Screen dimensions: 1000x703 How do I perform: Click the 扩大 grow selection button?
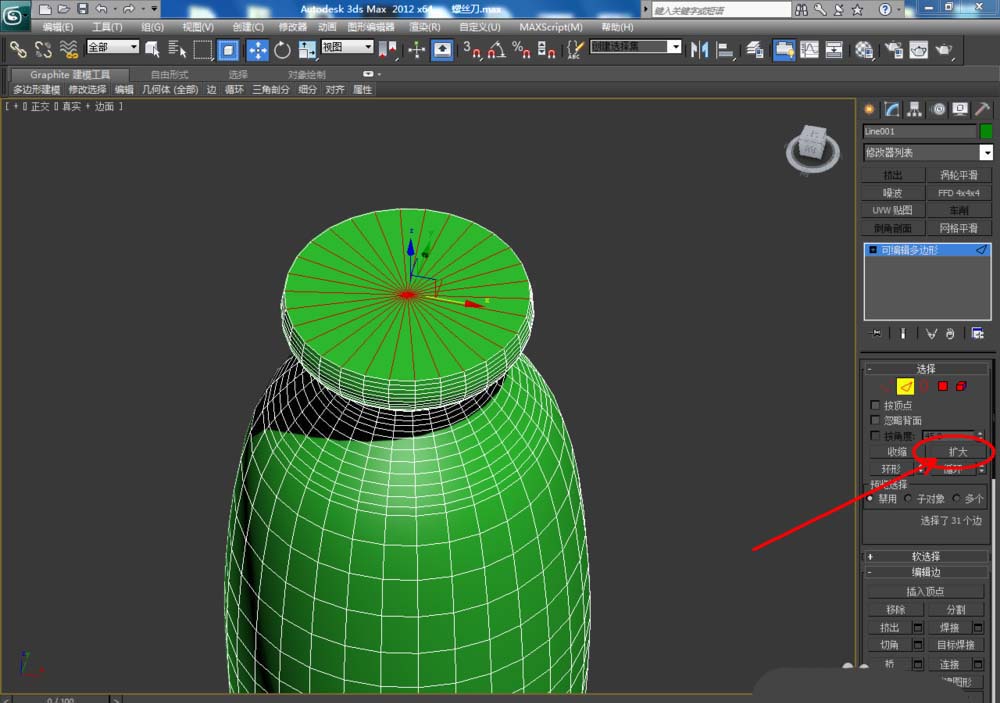pyautogui.click(x=958, y=452)
